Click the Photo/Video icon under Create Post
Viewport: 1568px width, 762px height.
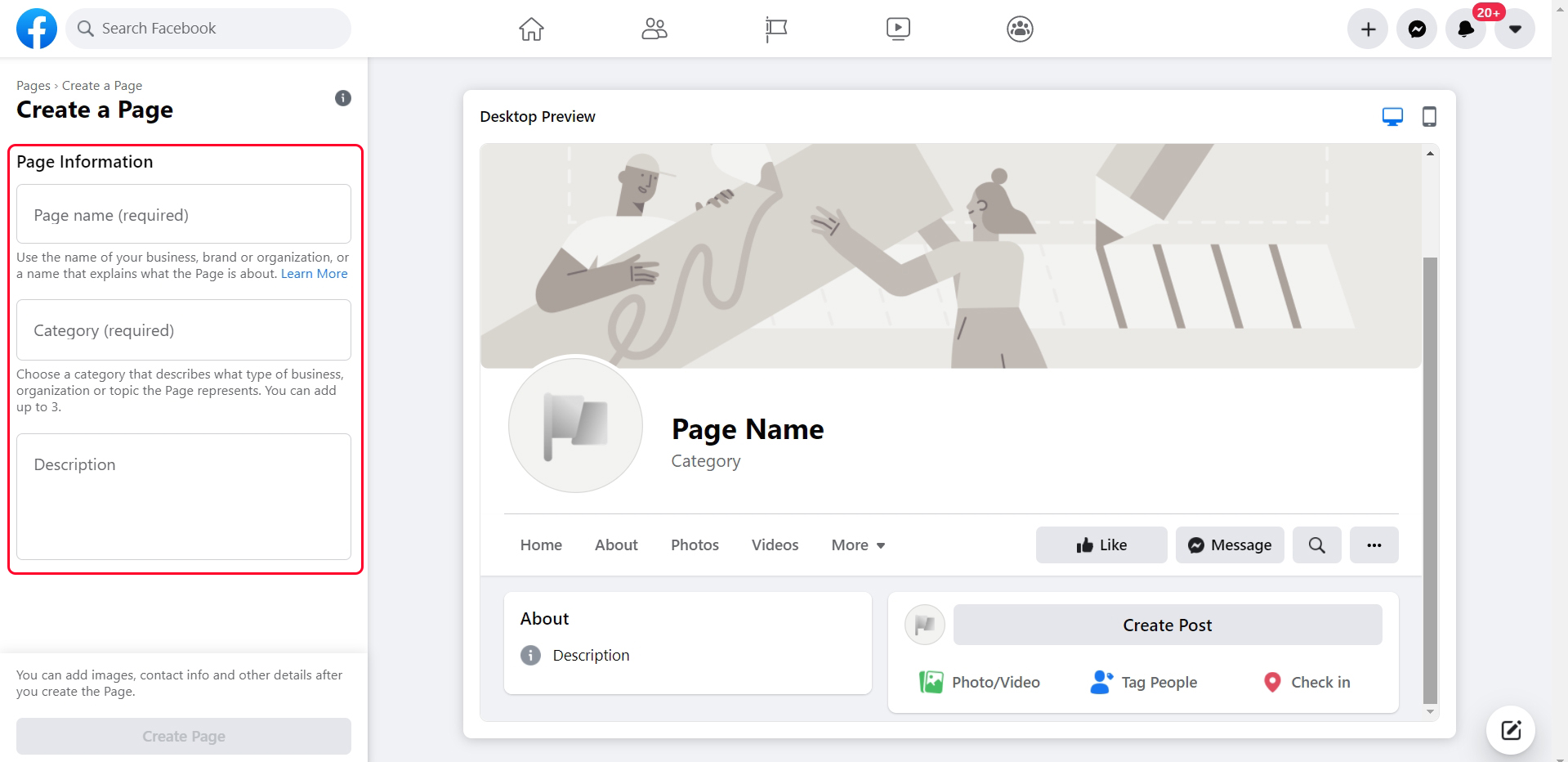pos(931,681)
